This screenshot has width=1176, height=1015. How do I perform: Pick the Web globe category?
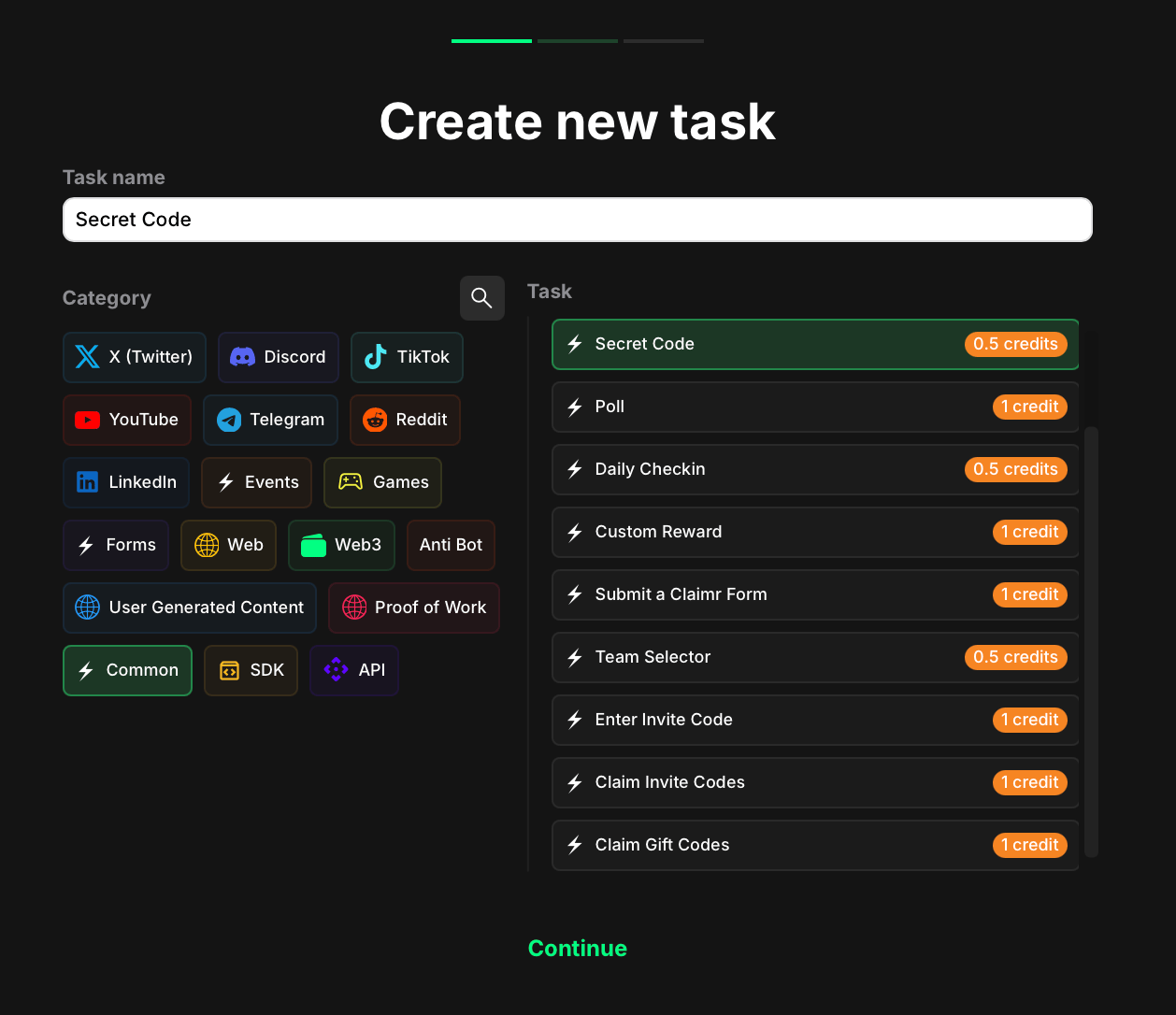click(x=228, y=545)
